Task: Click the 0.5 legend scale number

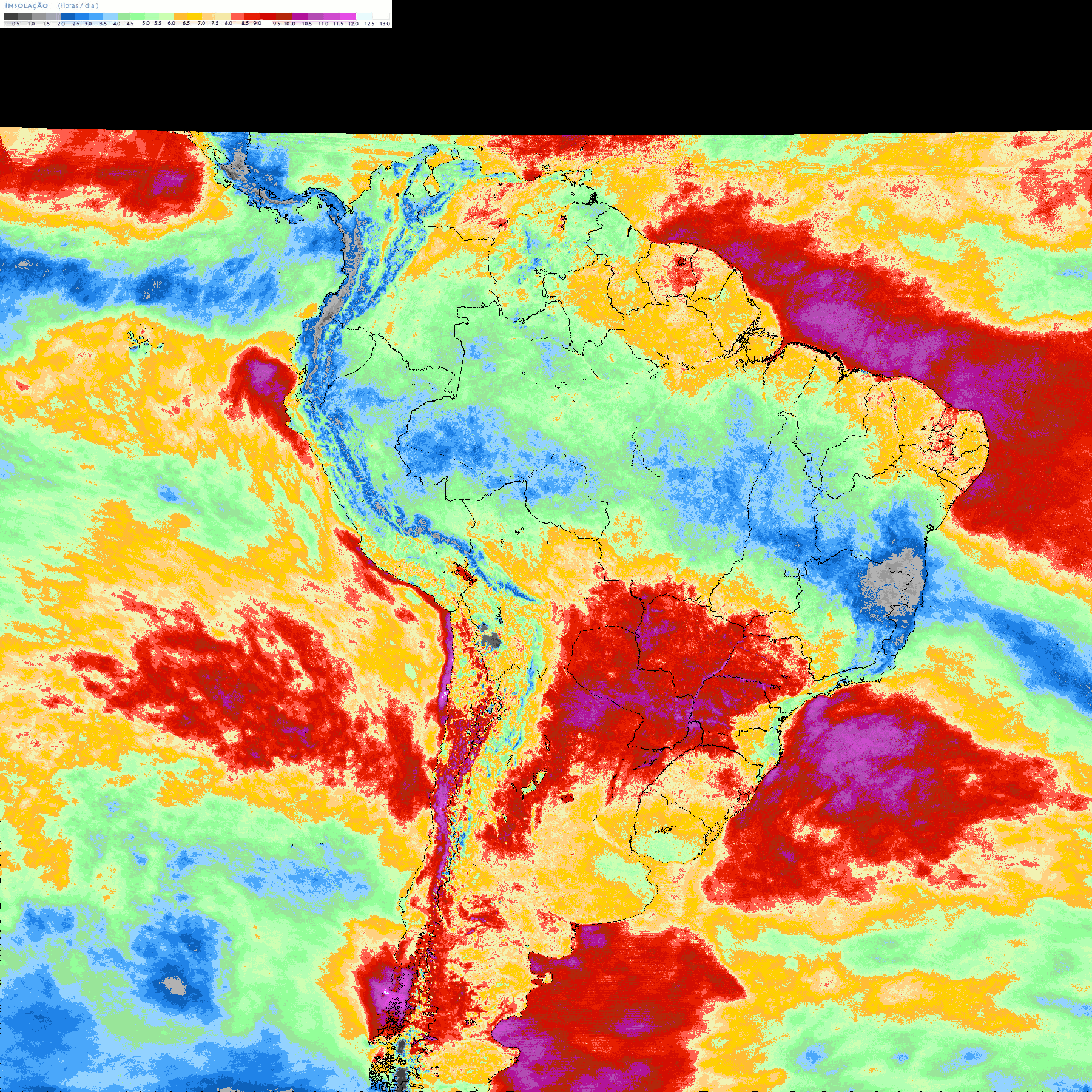Action: pos(16,24)
